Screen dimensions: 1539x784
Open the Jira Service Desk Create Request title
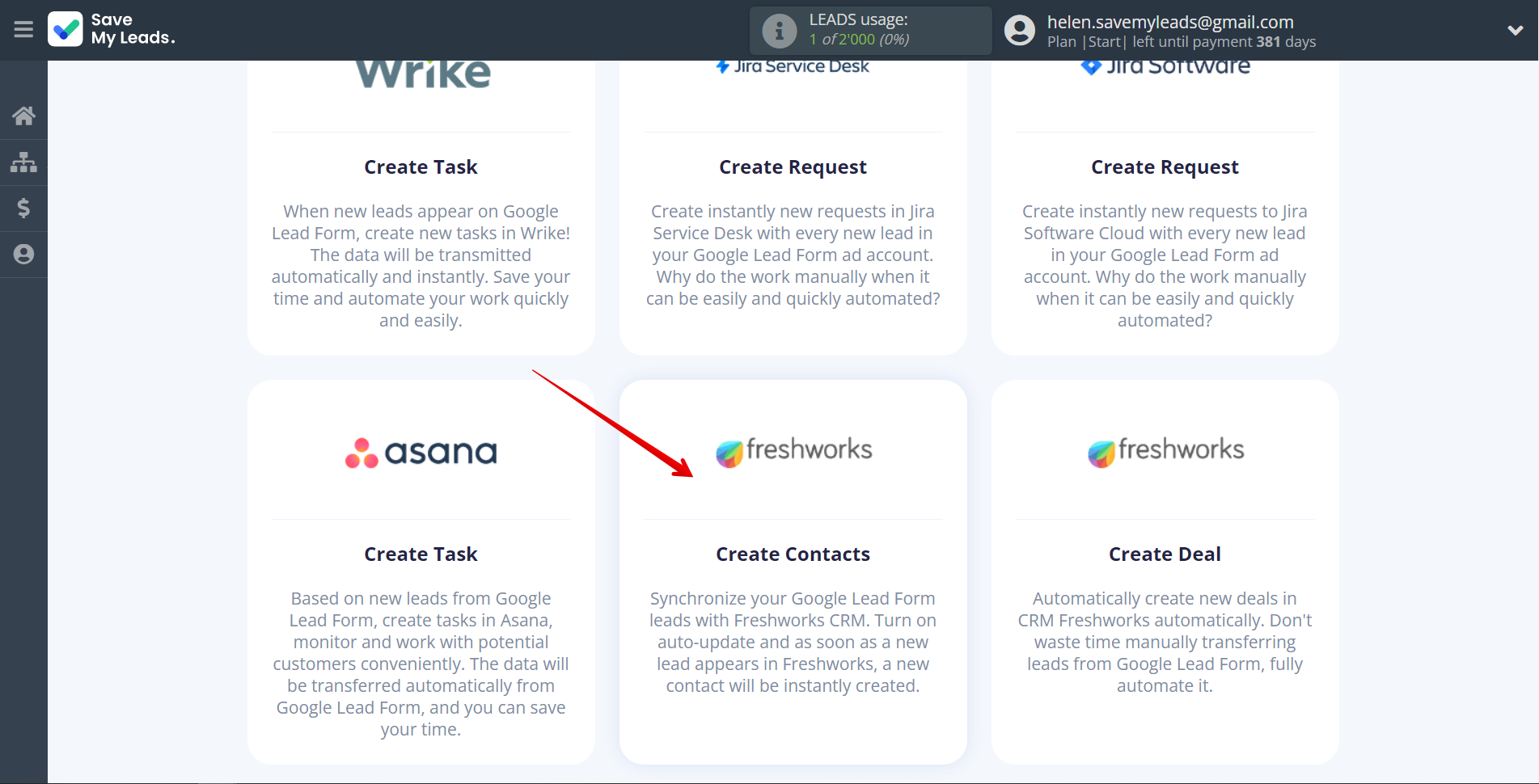[793, 167]
